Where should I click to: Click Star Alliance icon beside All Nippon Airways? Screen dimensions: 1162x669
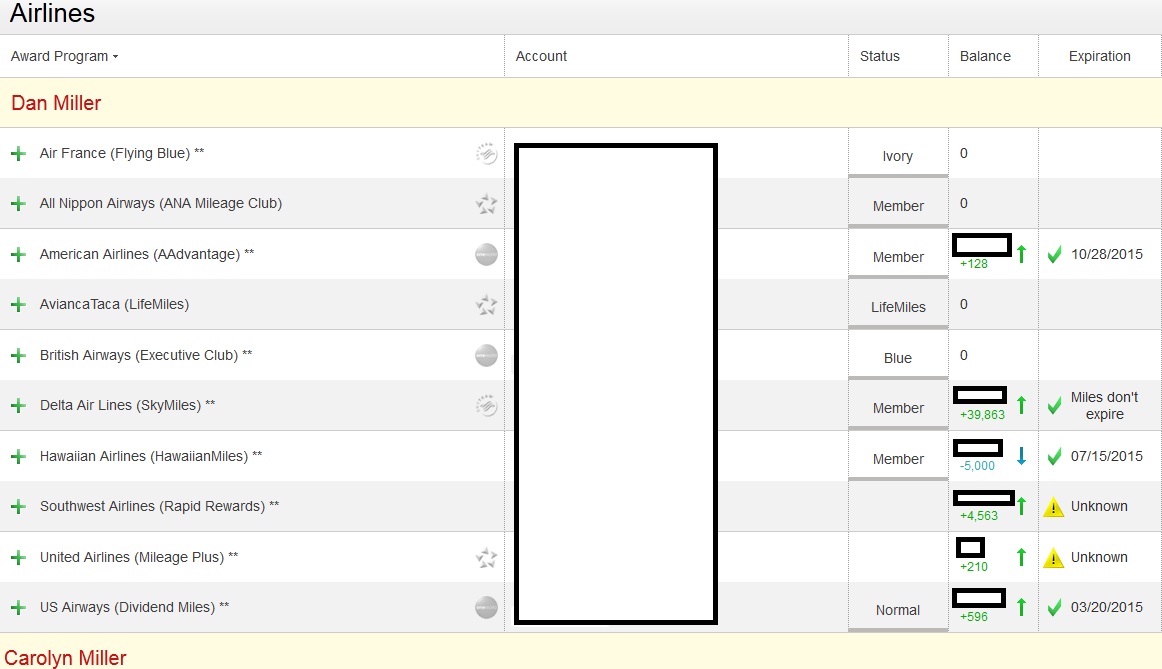[x=486, y=204]
